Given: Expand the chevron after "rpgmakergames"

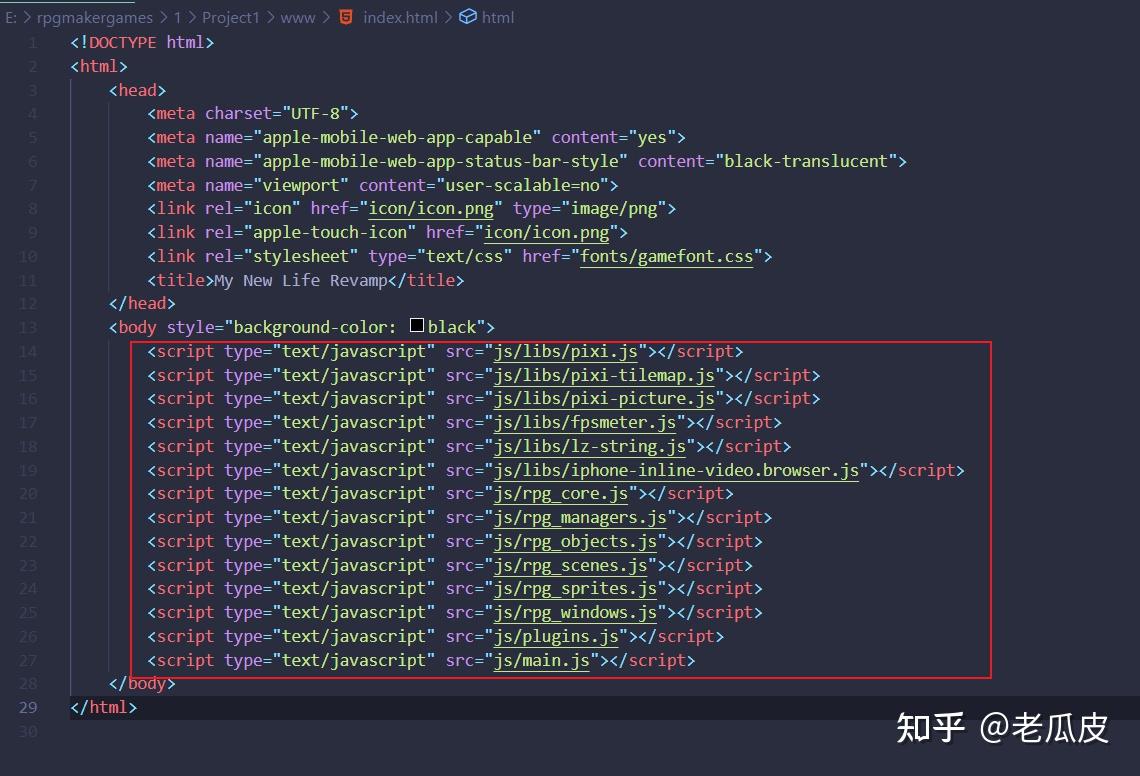Looking at the screenshot, I should pyautogui.click(x=164, y=17).
